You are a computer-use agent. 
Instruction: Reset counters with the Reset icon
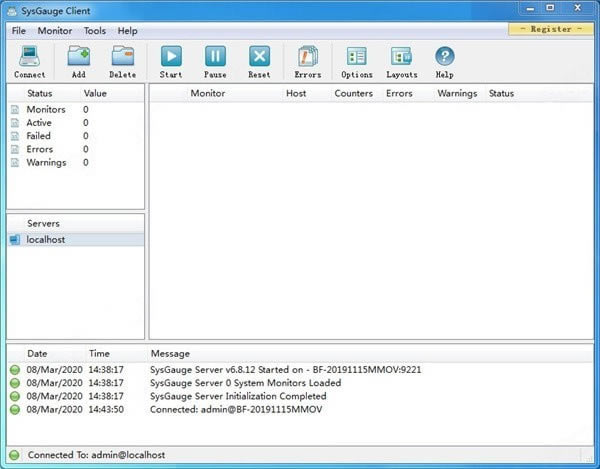[x=259, y=62]
